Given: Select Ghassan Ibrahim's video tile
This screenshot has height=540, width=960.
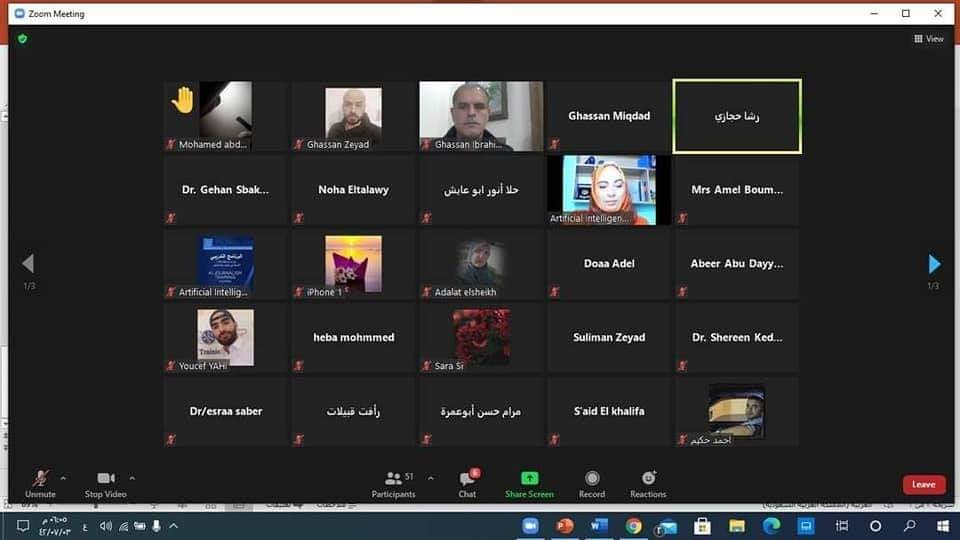Looking at the screenshot, I should [481, 116].
